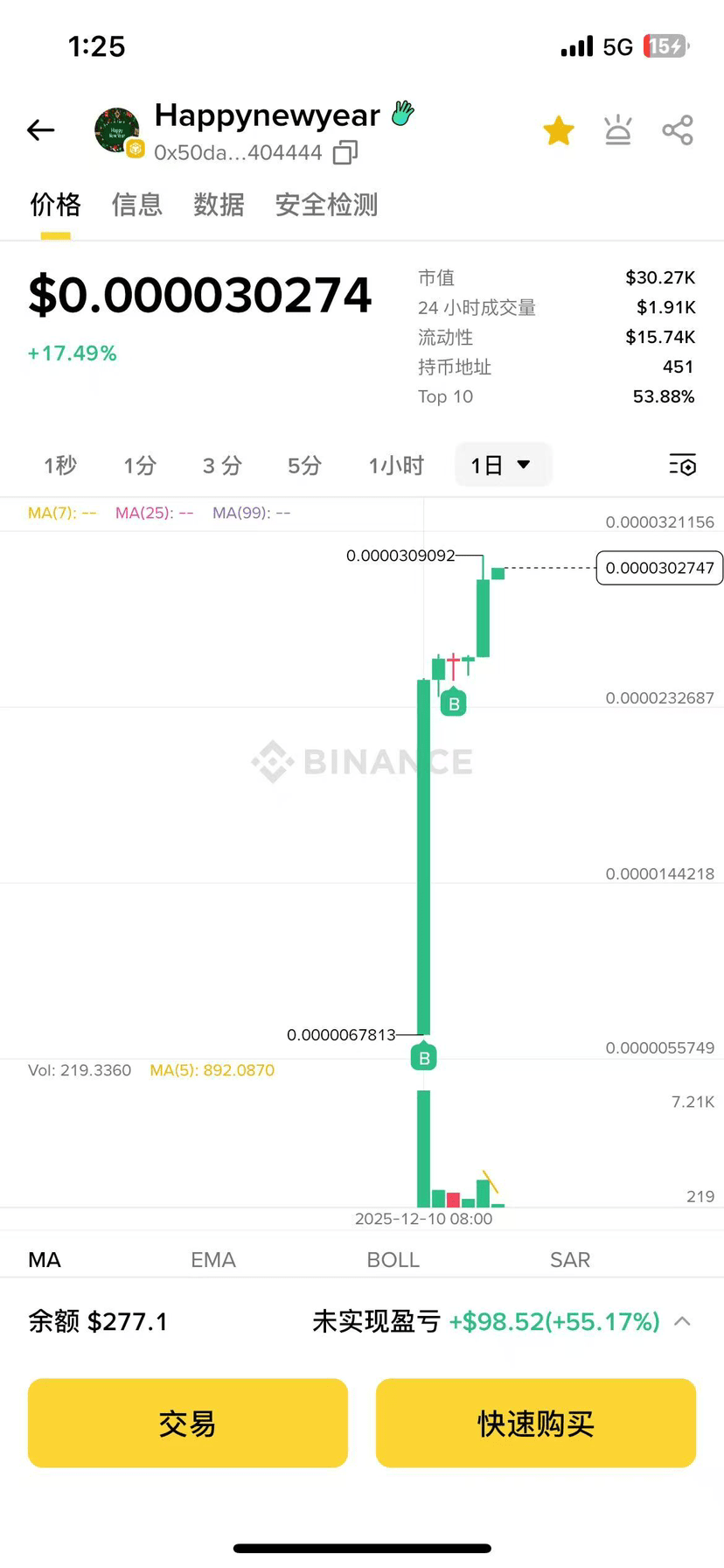Switch to the 信息 tab
Viewport: 724px width, 1568px height.
tap(136, 205)
